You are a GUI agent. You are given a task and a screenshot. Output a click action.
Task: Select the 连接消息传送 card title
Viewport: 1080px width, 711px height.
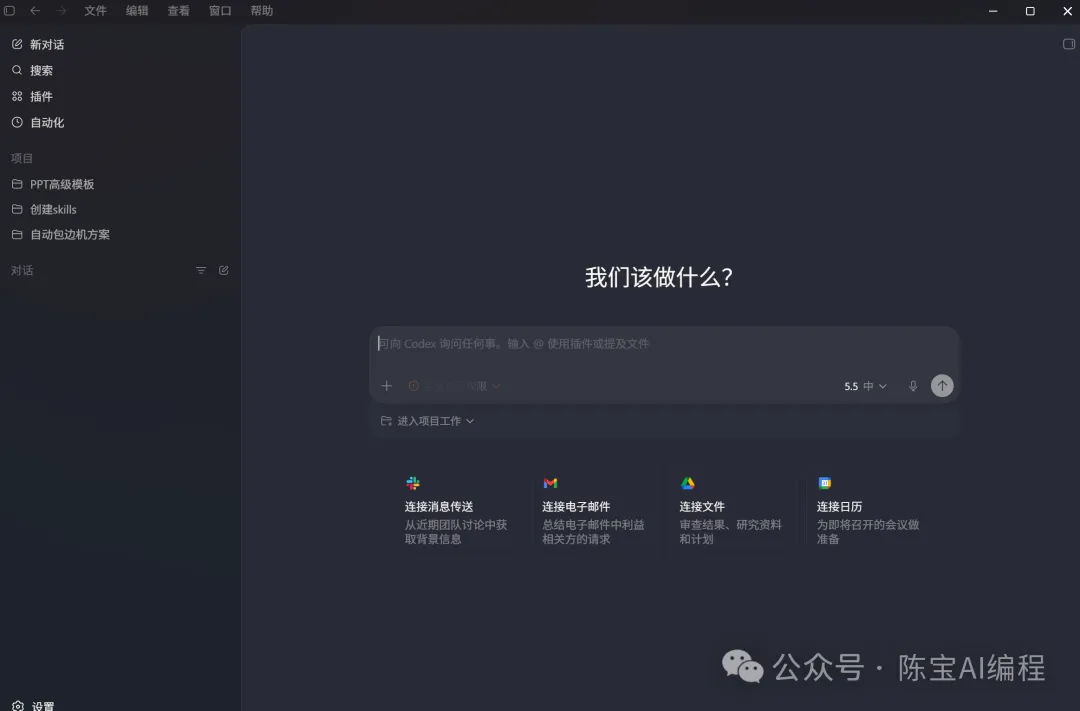tap(439, 506)
